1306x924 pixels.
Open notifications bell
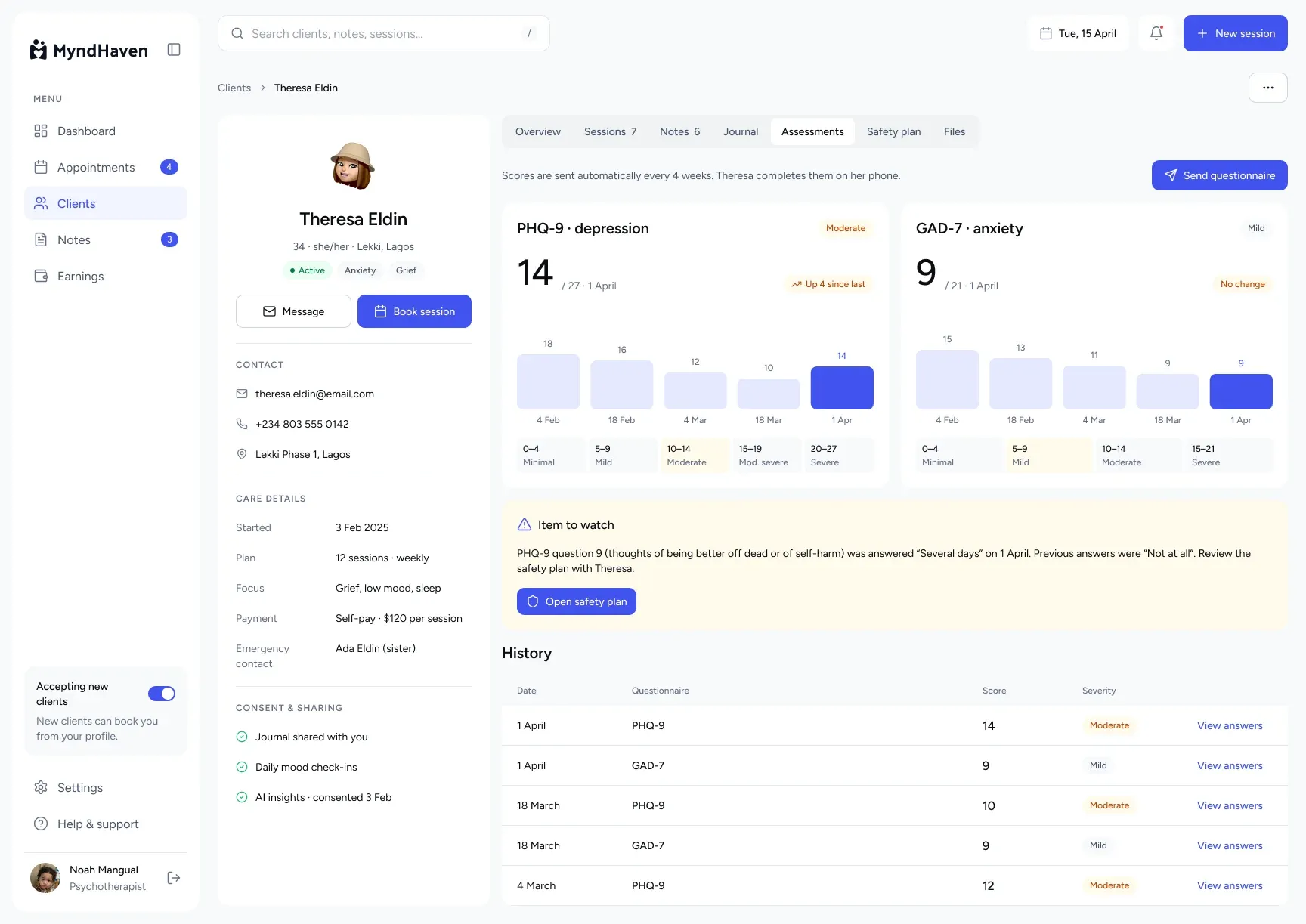1156,33
